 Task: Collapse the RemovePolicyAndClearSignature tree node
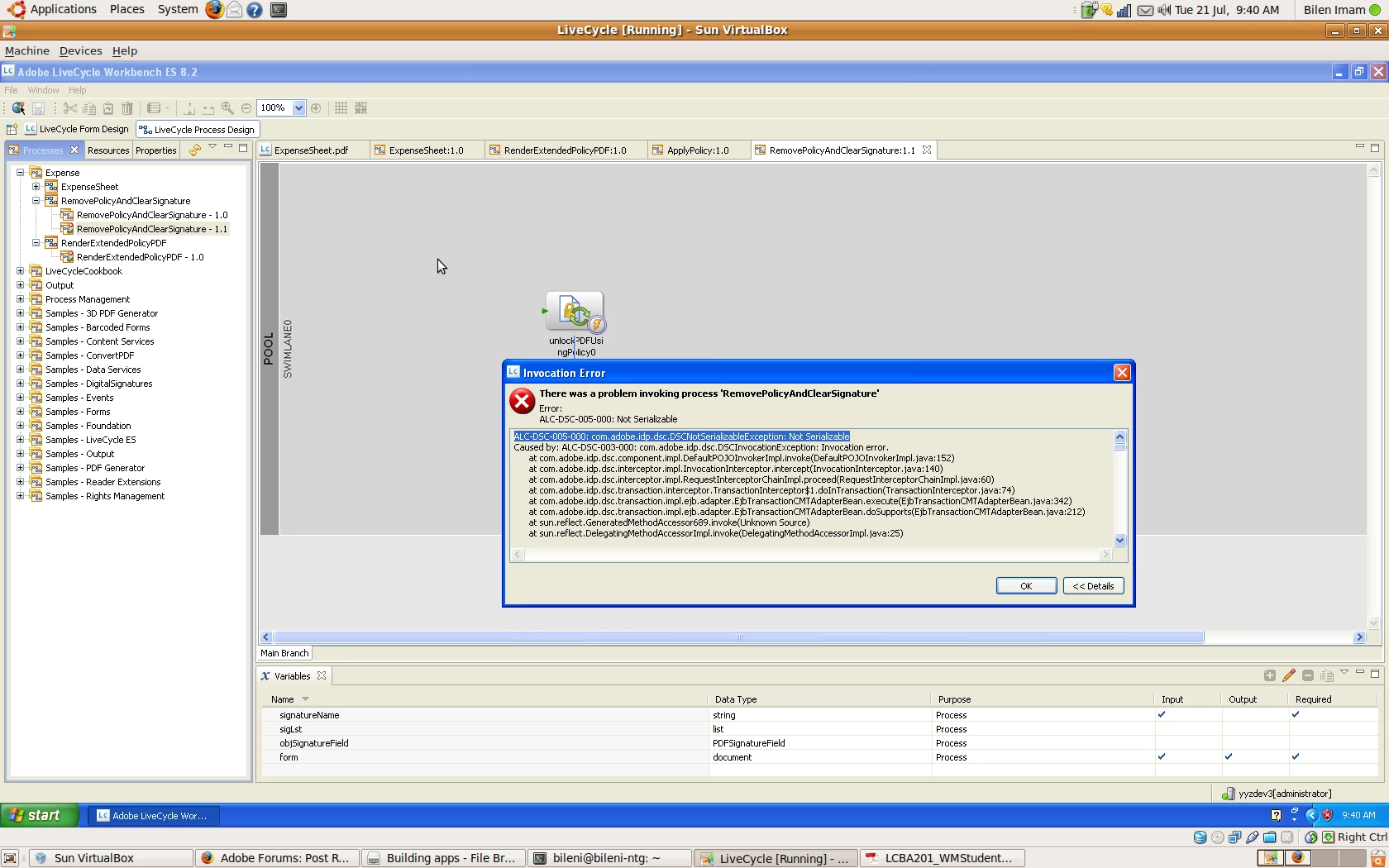coord(36,201)
